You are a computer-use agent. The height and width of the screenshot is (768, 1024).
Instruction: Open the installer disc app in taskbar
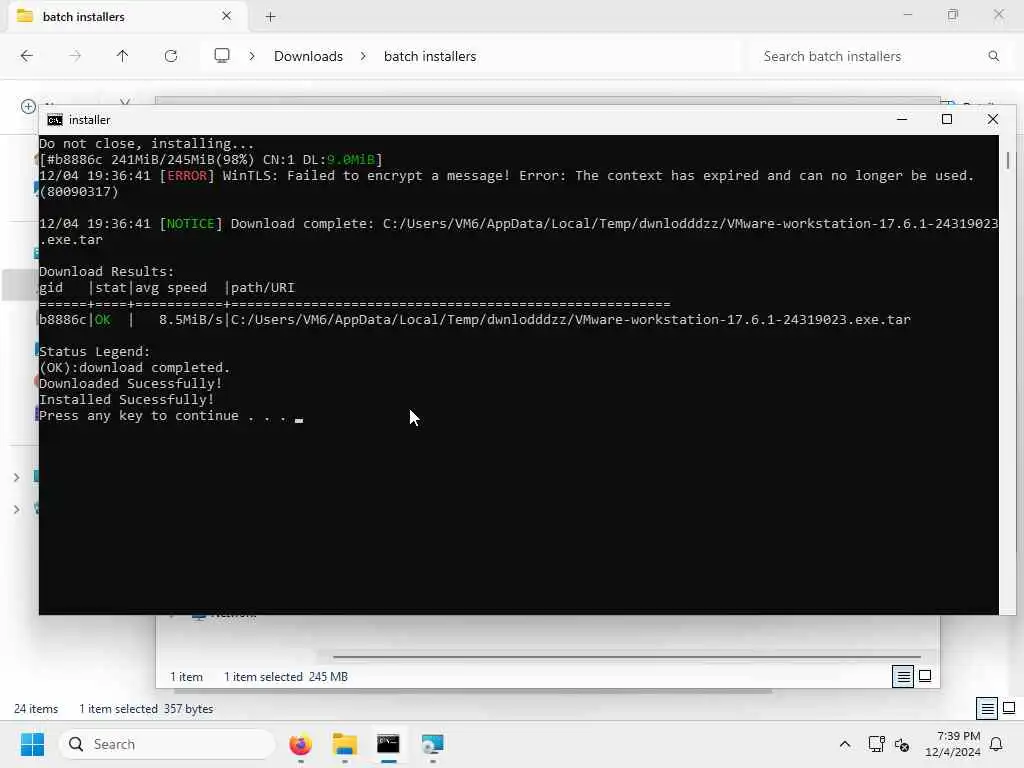click(x=432, y=744)
